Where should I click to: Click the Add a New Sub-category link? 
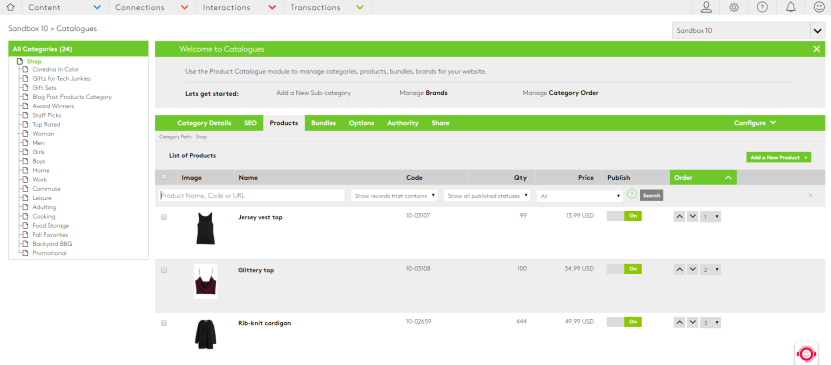(x=314, y=93)
